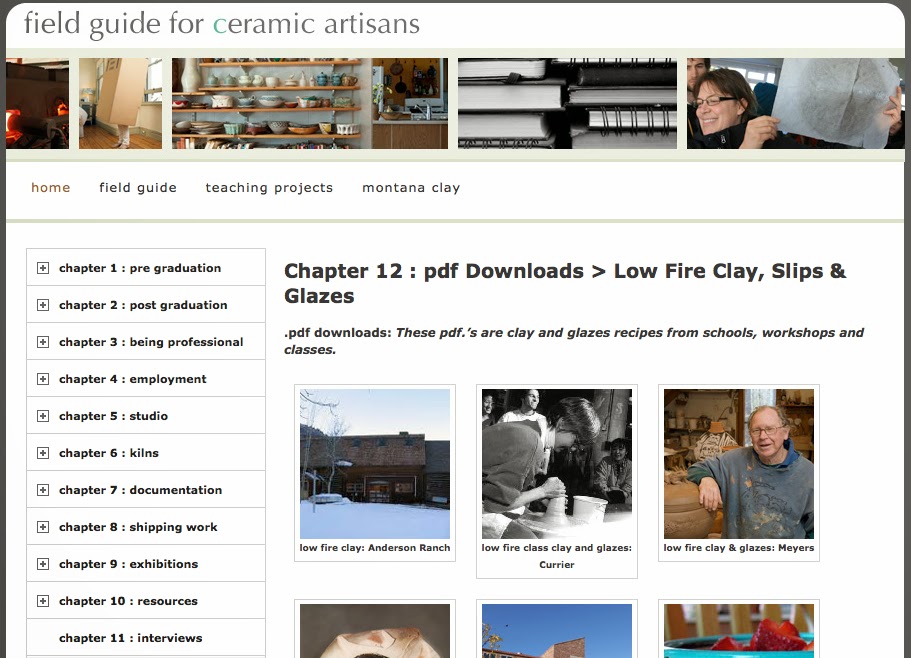Click plus icon beside chapter 10 resources
This screenshot has height=658, width=911.
click(43, 601)
